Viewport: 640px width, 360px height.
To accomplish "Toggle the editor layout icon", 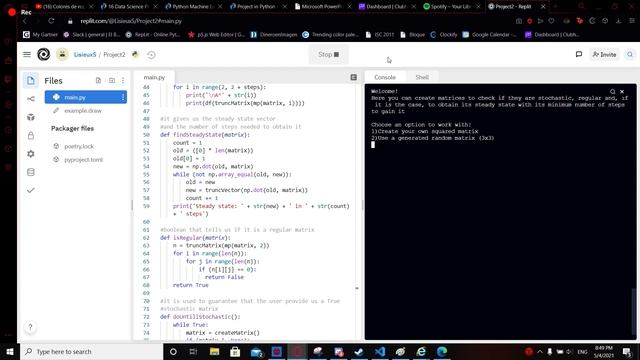I will (353, 78).
